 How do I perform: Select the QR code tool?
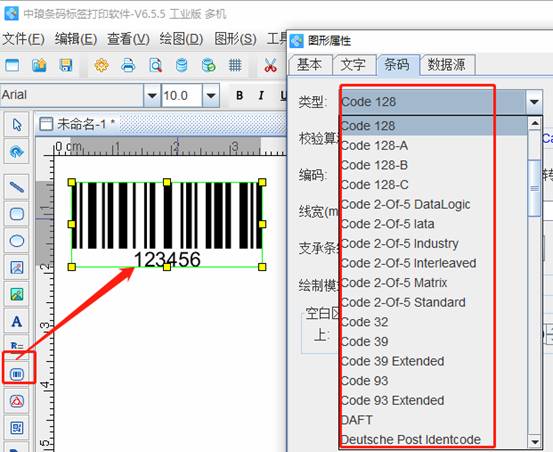(17, 428)
